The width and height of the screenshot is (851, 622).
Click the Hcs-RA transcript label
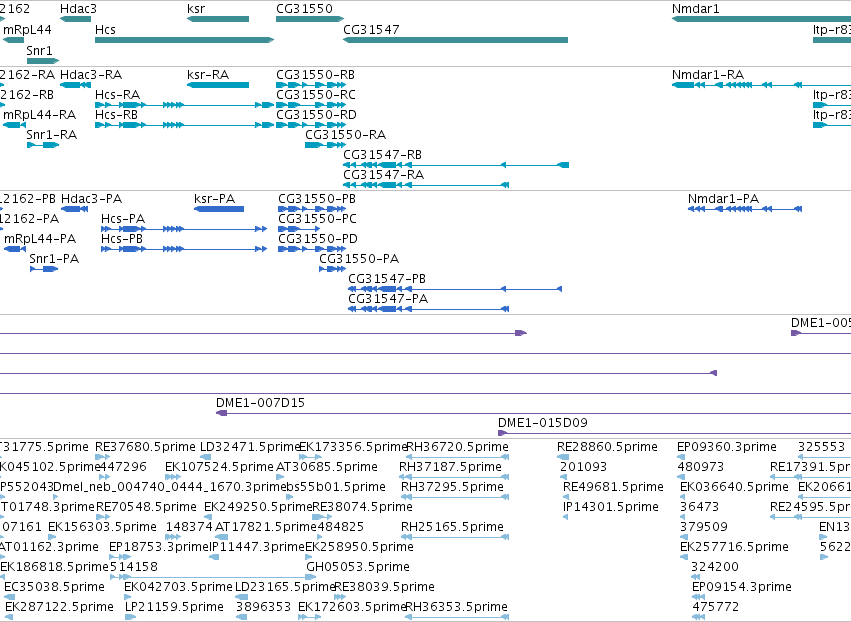117,95
